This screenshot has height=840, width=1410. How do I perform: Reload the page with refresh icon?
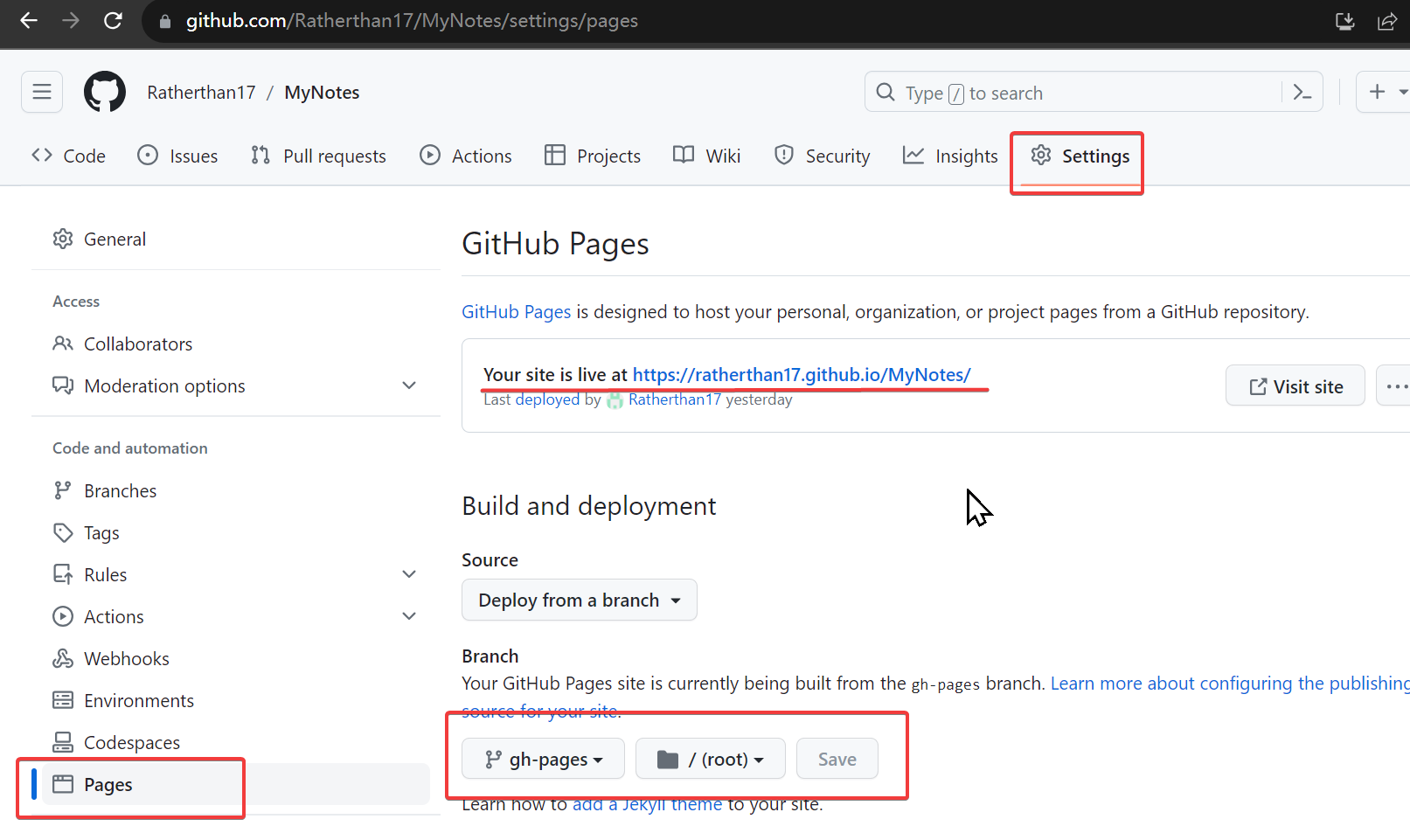tap(113, 20)
